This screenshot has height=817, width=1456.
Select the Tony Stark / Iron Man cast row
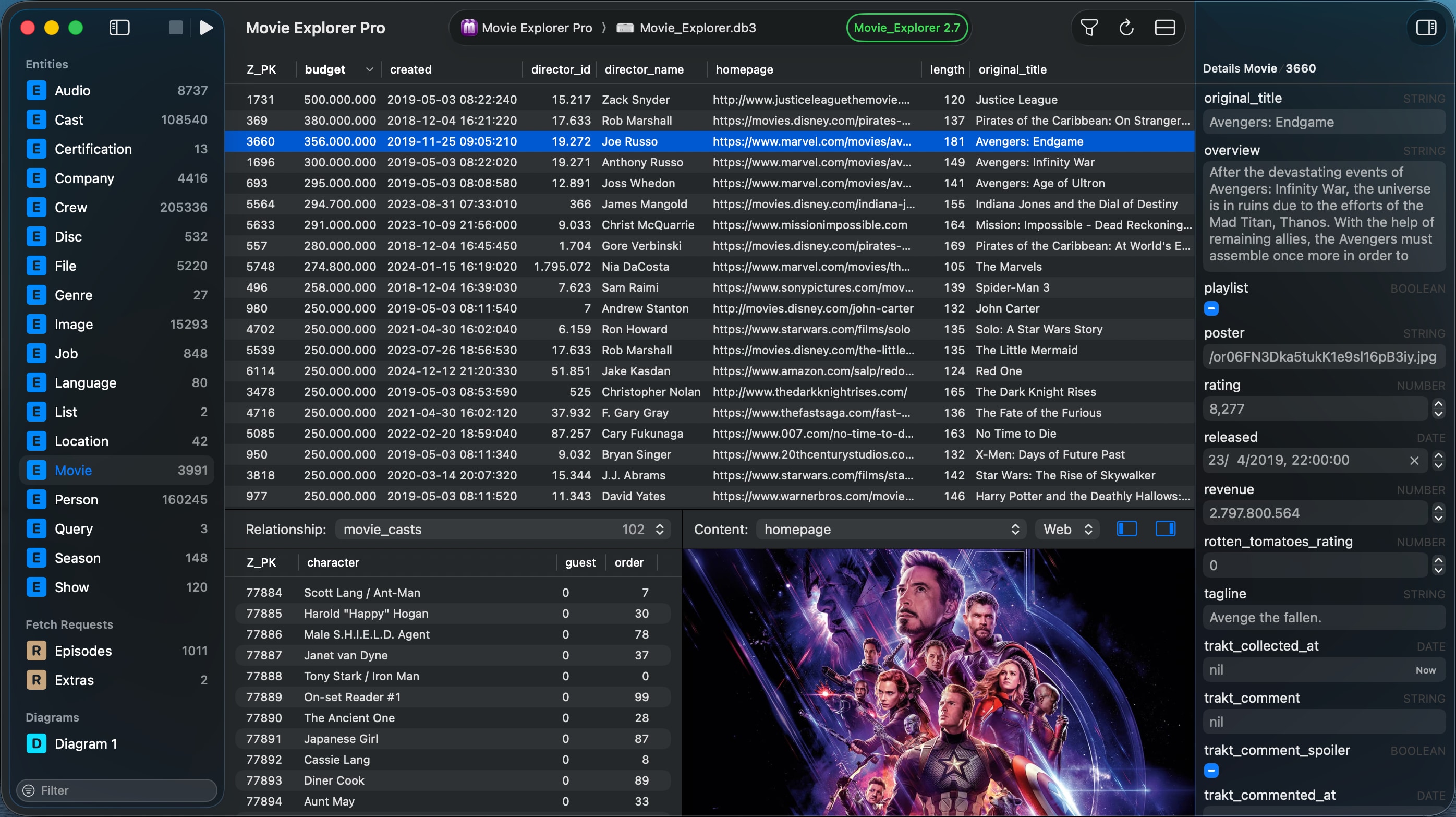[x=453, y=676]
